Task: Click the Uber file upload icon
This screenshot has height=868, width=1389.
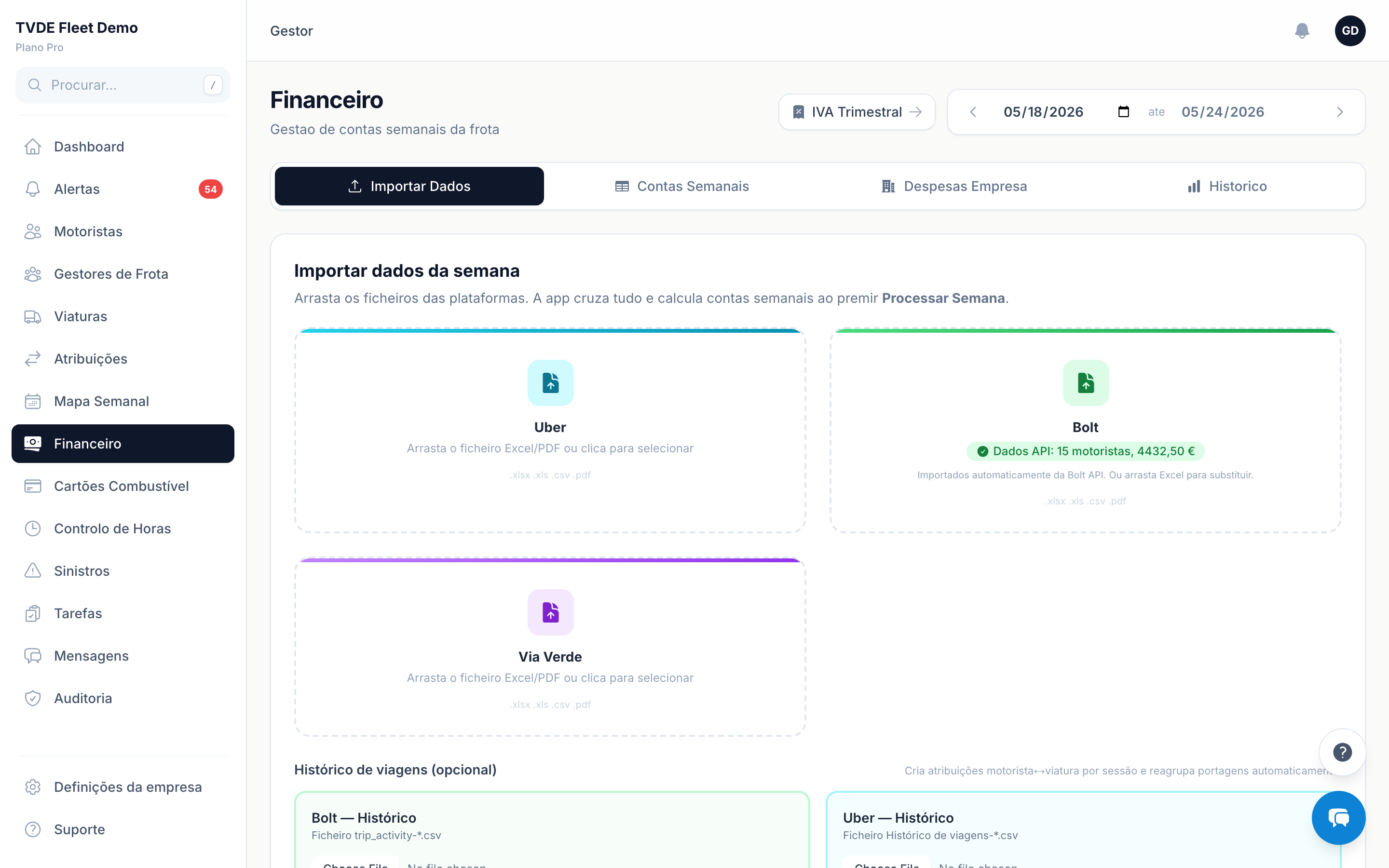Action: (x=550, y=382)
